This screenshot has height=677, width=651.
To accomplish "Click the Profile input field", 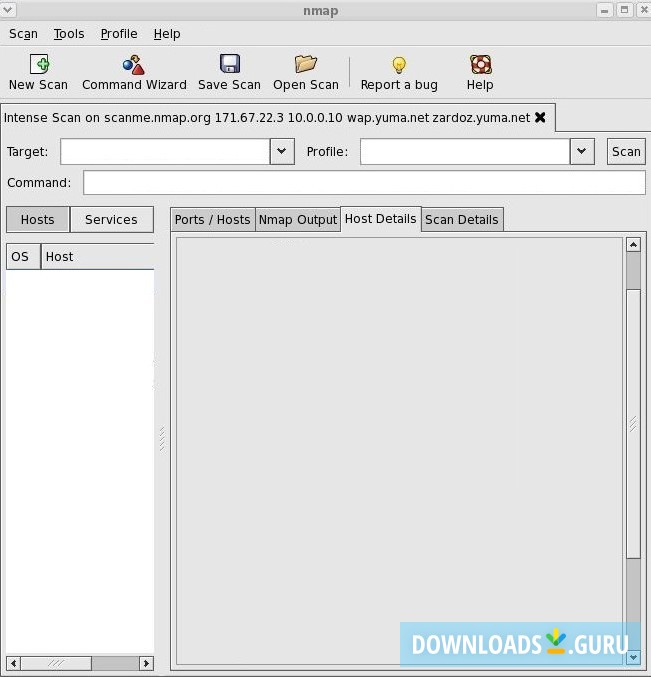I will [465, 152].
